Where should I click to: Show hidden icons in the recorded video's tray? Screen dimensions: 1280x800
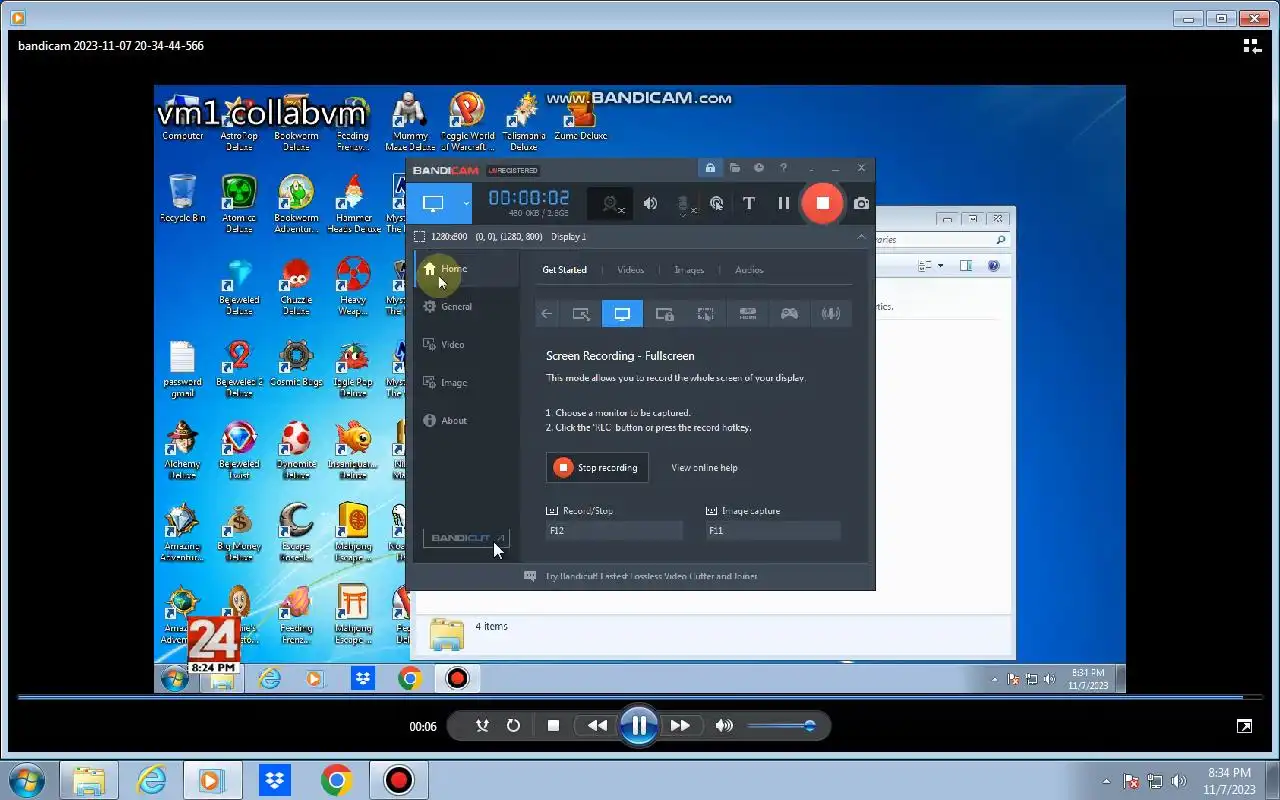(x=994, y=679)
